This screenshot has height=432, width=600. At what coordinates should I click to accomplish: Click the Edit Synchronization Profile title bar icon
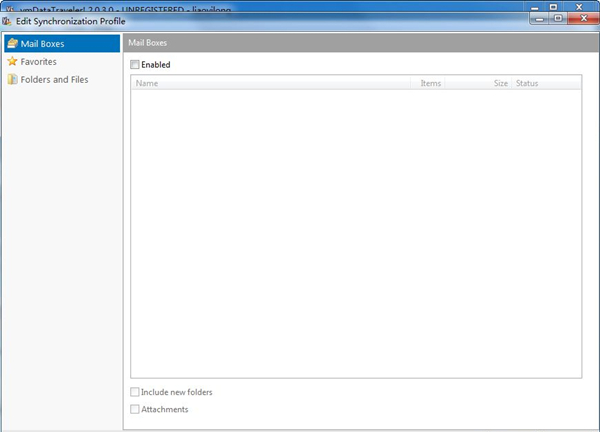7,21
